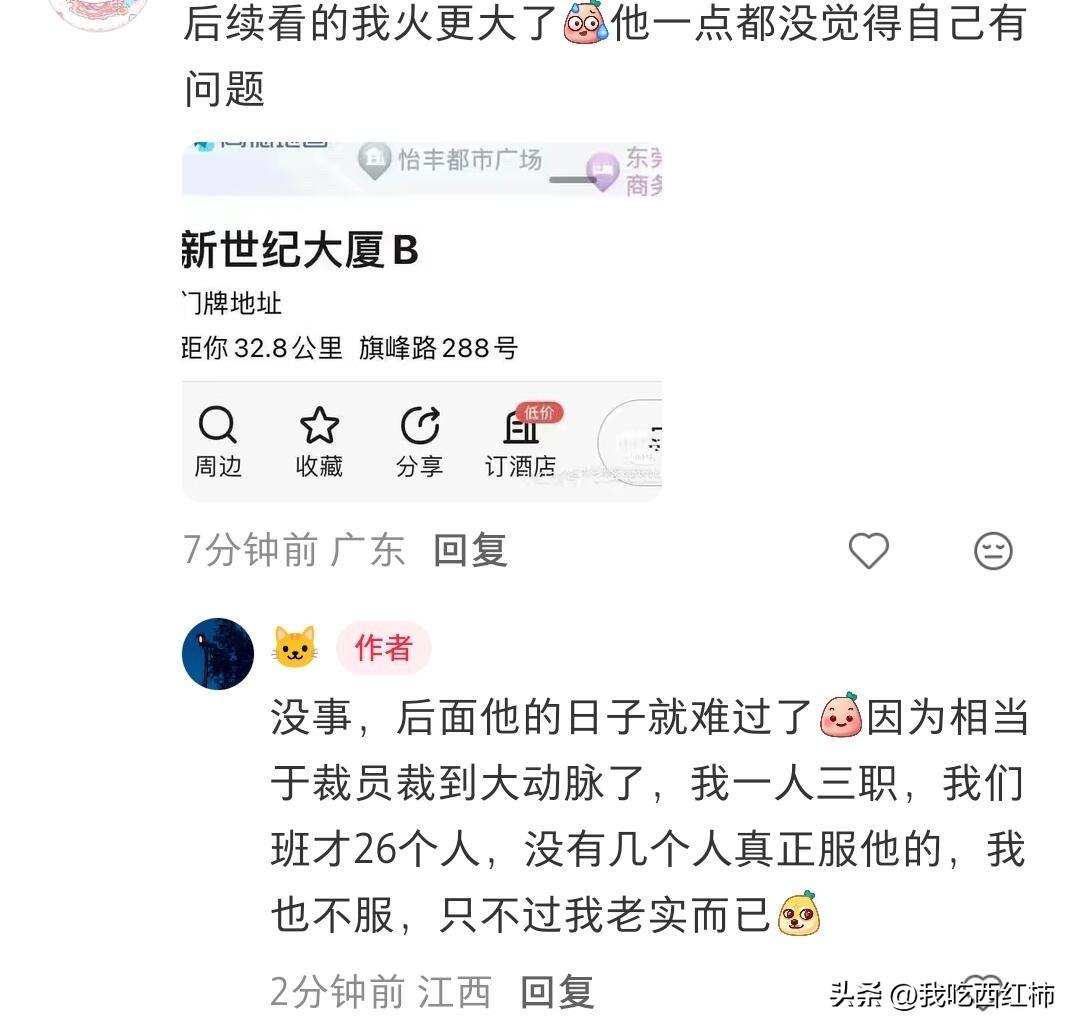
Task: Tap the 头条 @我吃西红柿 watermark
Action: pyautogui.click(x=942, y=995)
